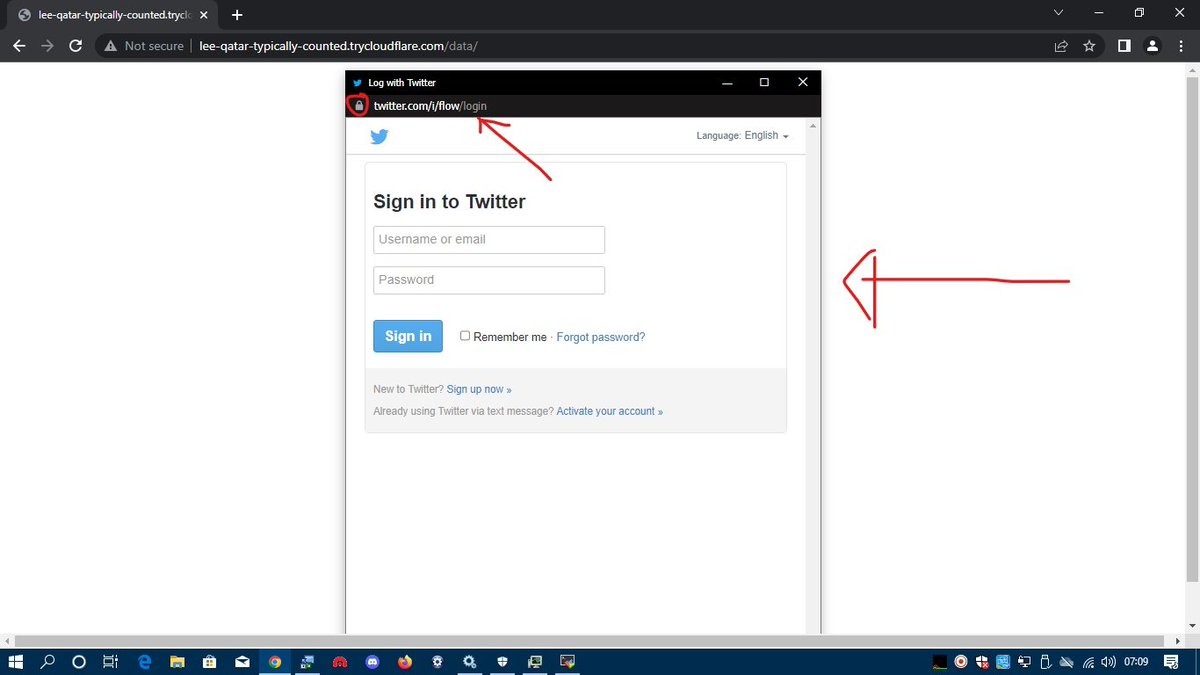Open File Explorer from taskbar
Image resolution: width=1200 pixels, height=675 pixels.
point(177,661)
